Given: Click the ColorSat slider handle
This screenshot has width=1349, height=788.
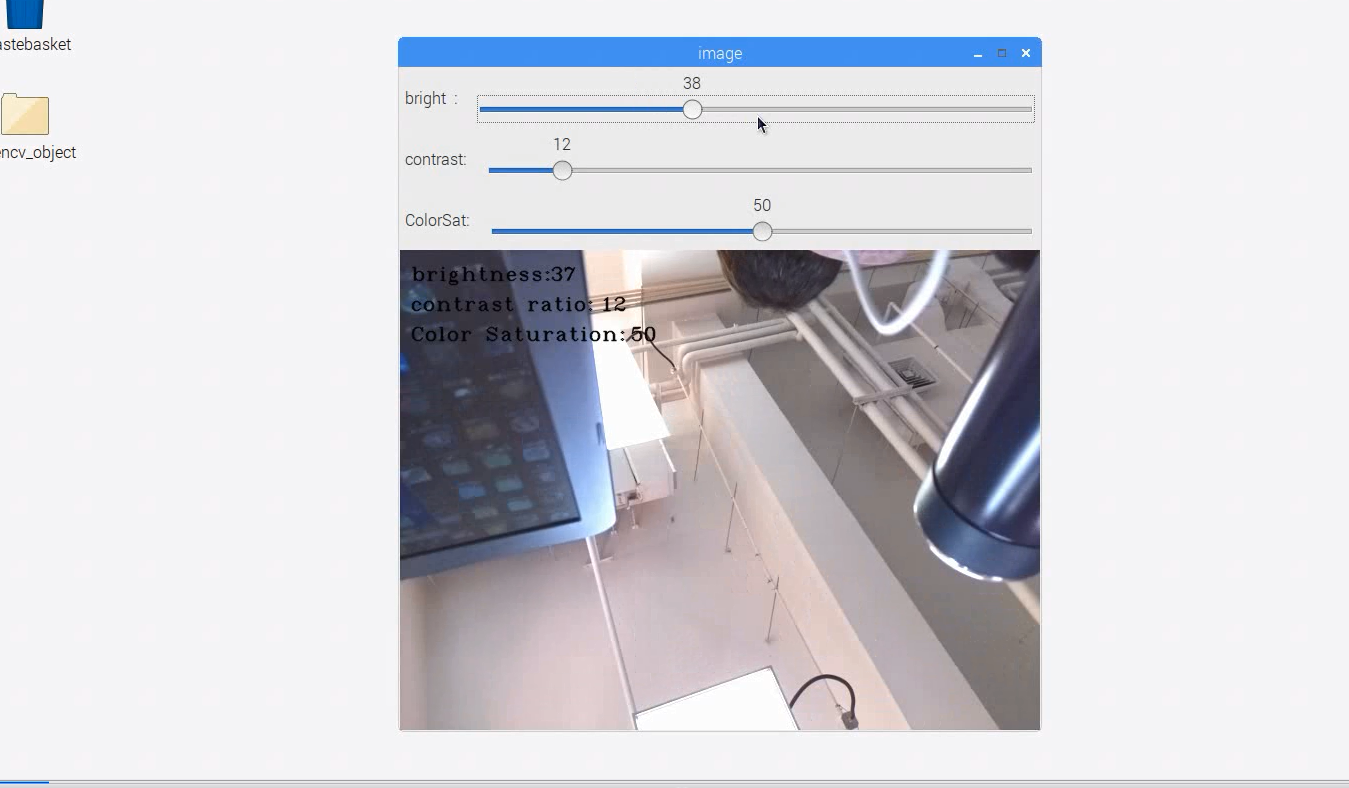Looking at the screenshot, I should [x=762, y=232].
